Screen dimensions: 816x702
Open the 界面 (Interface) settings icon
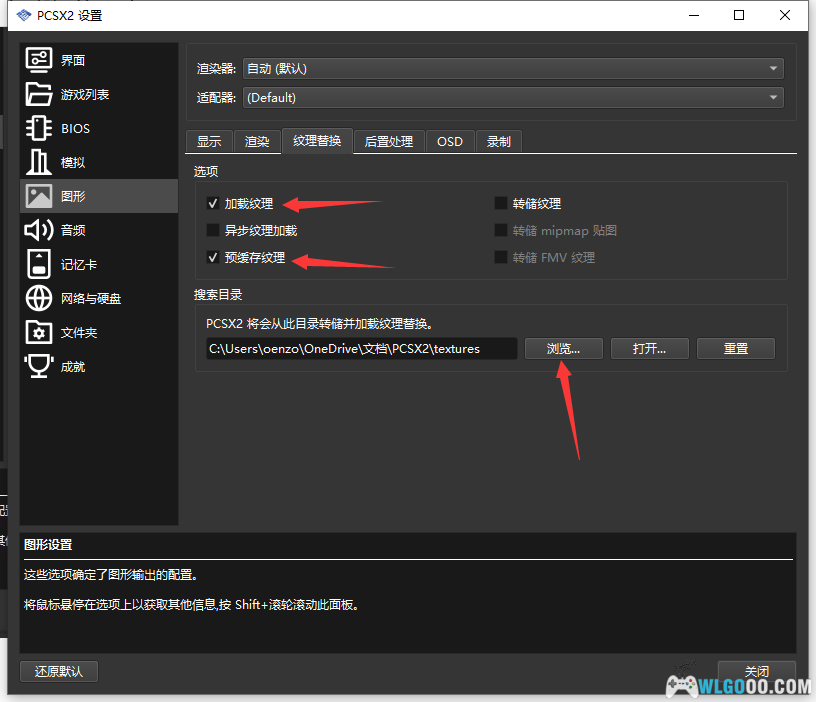click(39, 60)
